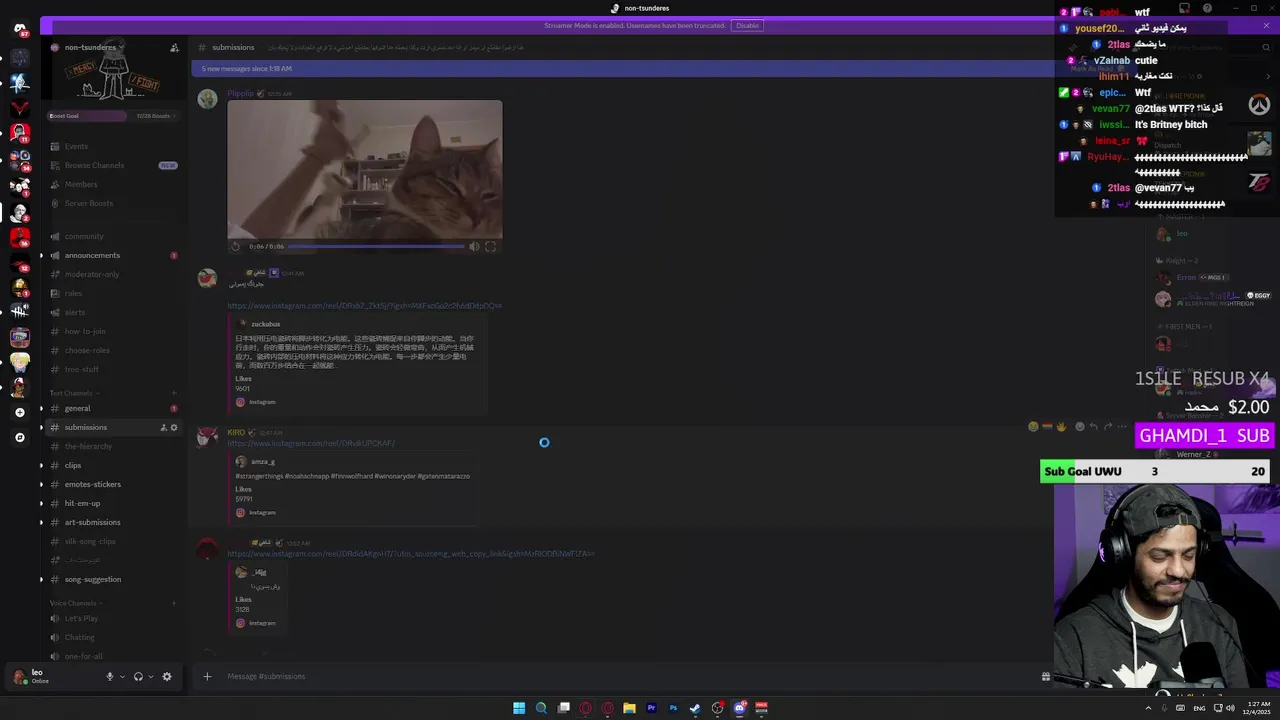
Task: Select the art-submissions channel
Action: (113, 522)
